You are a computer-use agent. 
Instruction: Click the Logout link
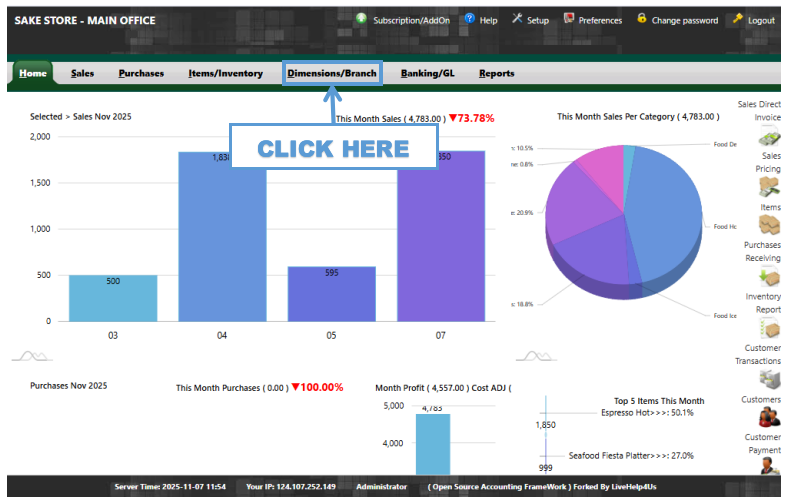tap(760, 20)
